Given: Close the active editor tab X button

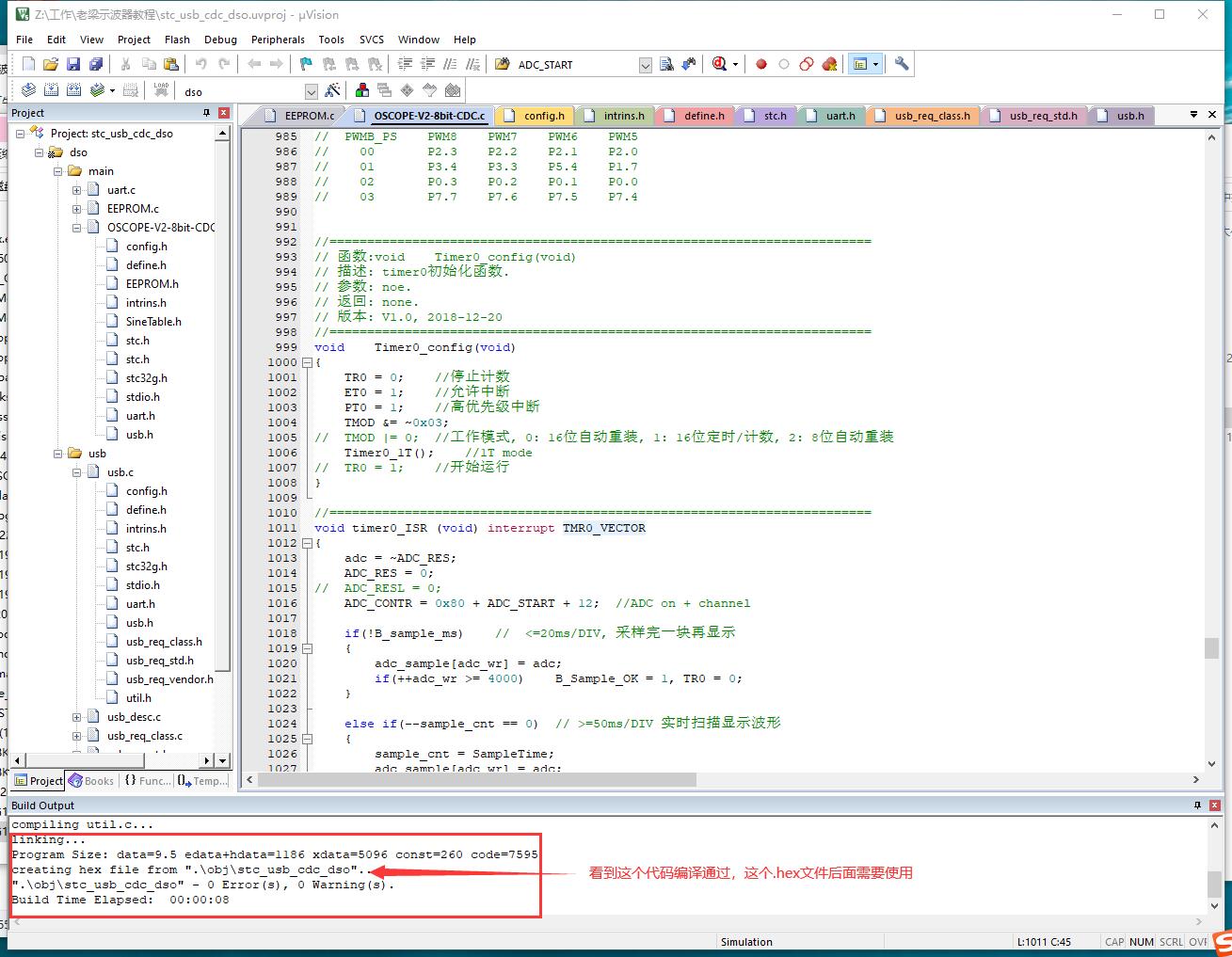Looking at the screenshot, I should [x=1213, y=115].
